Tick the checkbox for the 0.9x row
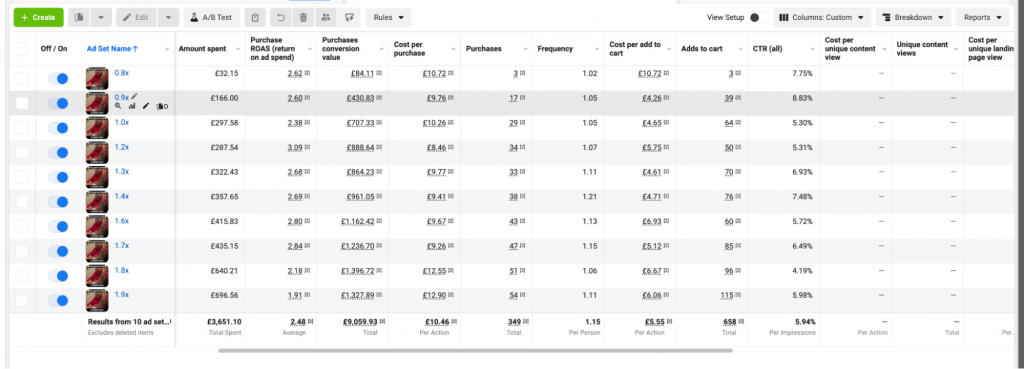 pos(22,103)
